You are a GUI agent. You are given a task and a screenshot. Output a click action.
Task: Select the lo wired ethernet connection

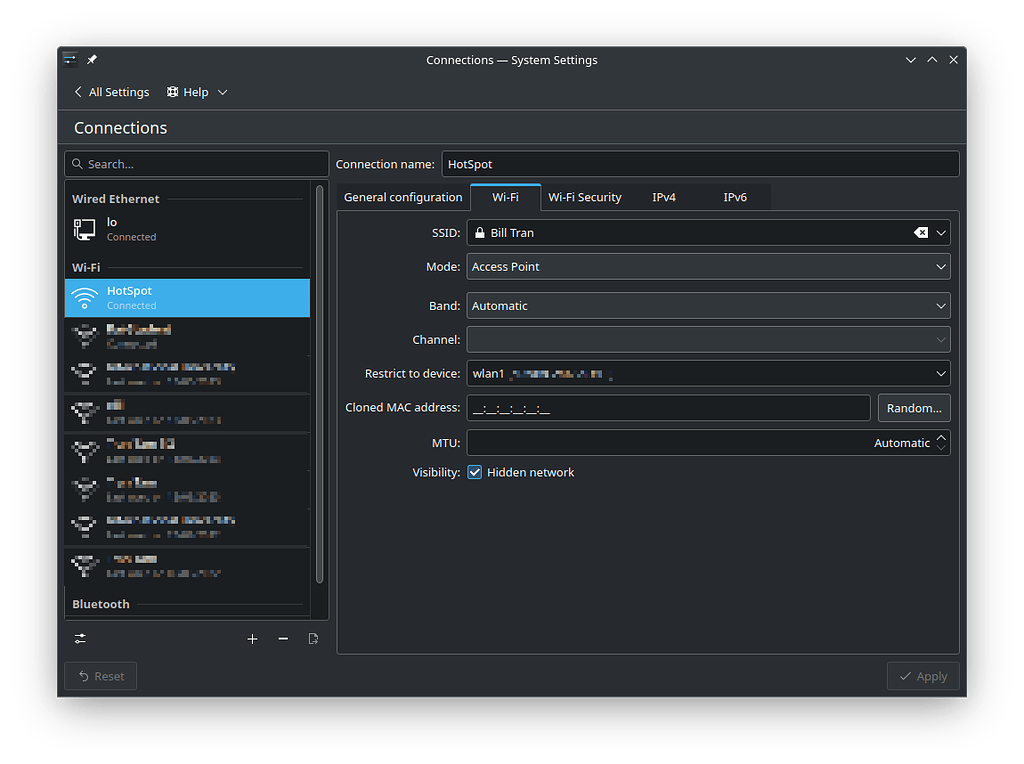click(x=187, y=229)
